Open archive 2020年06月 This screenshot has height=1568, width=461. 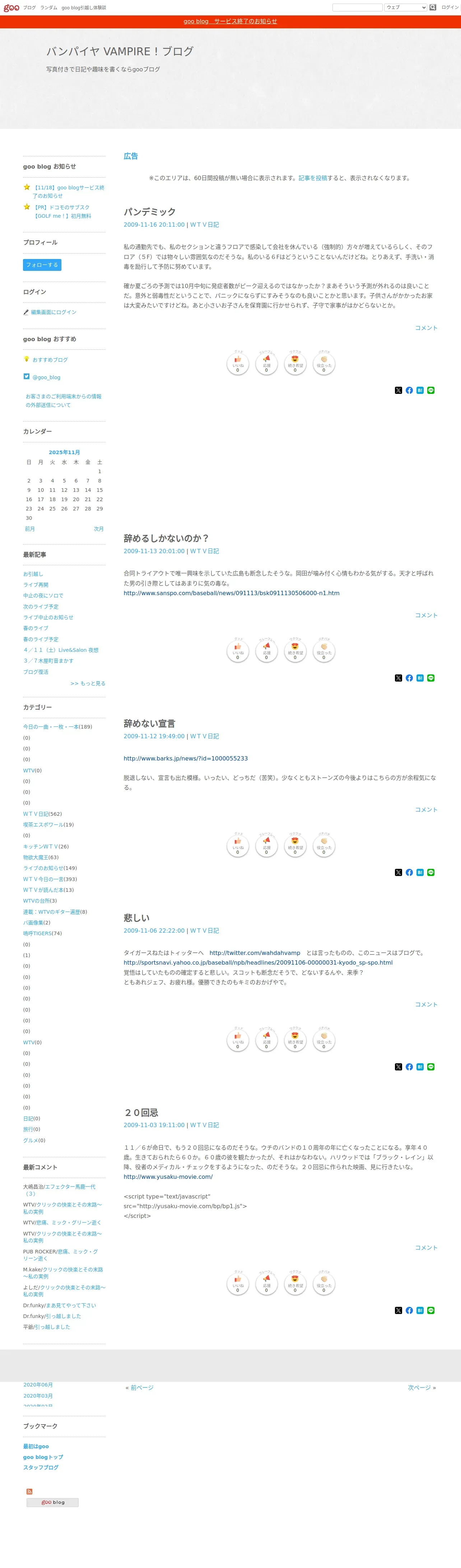(x=38, y=1385)
